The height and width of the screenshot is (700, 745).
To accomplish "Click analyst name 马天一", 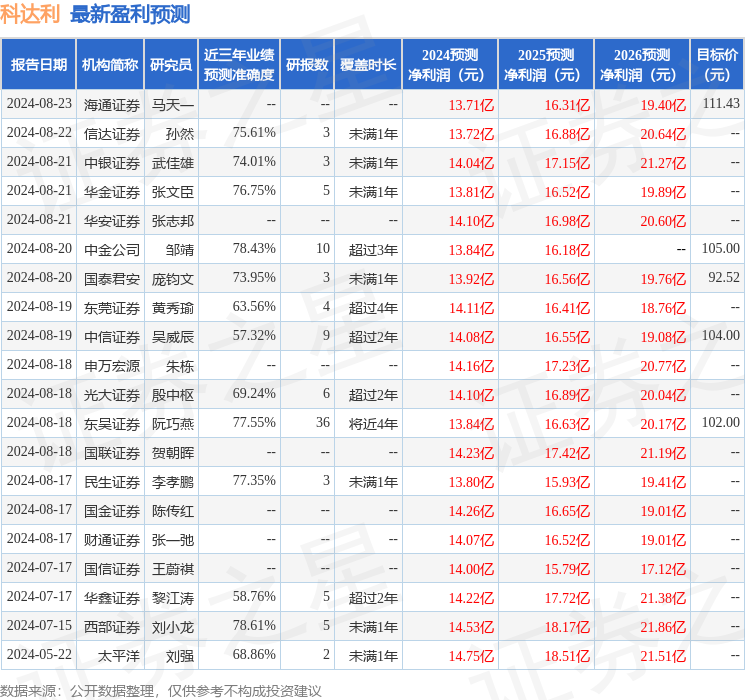I will coord(172,105).
